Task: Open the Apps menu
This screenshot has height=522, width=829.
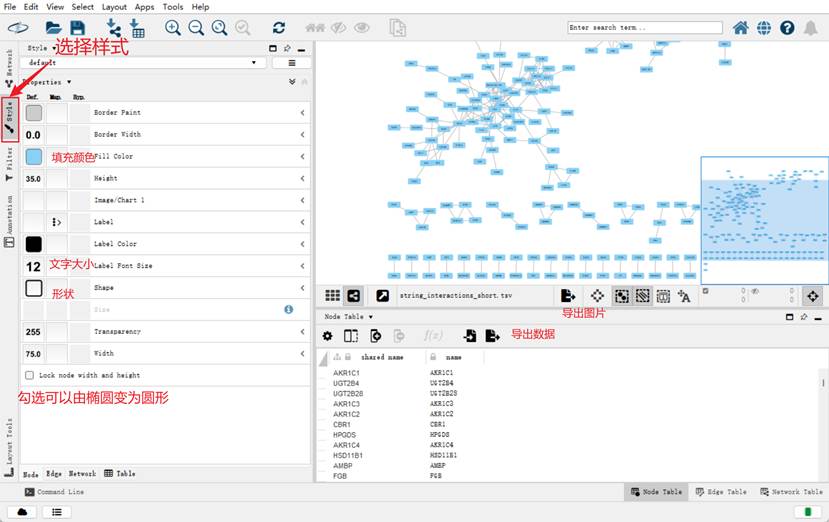Action: click(144, 7)
